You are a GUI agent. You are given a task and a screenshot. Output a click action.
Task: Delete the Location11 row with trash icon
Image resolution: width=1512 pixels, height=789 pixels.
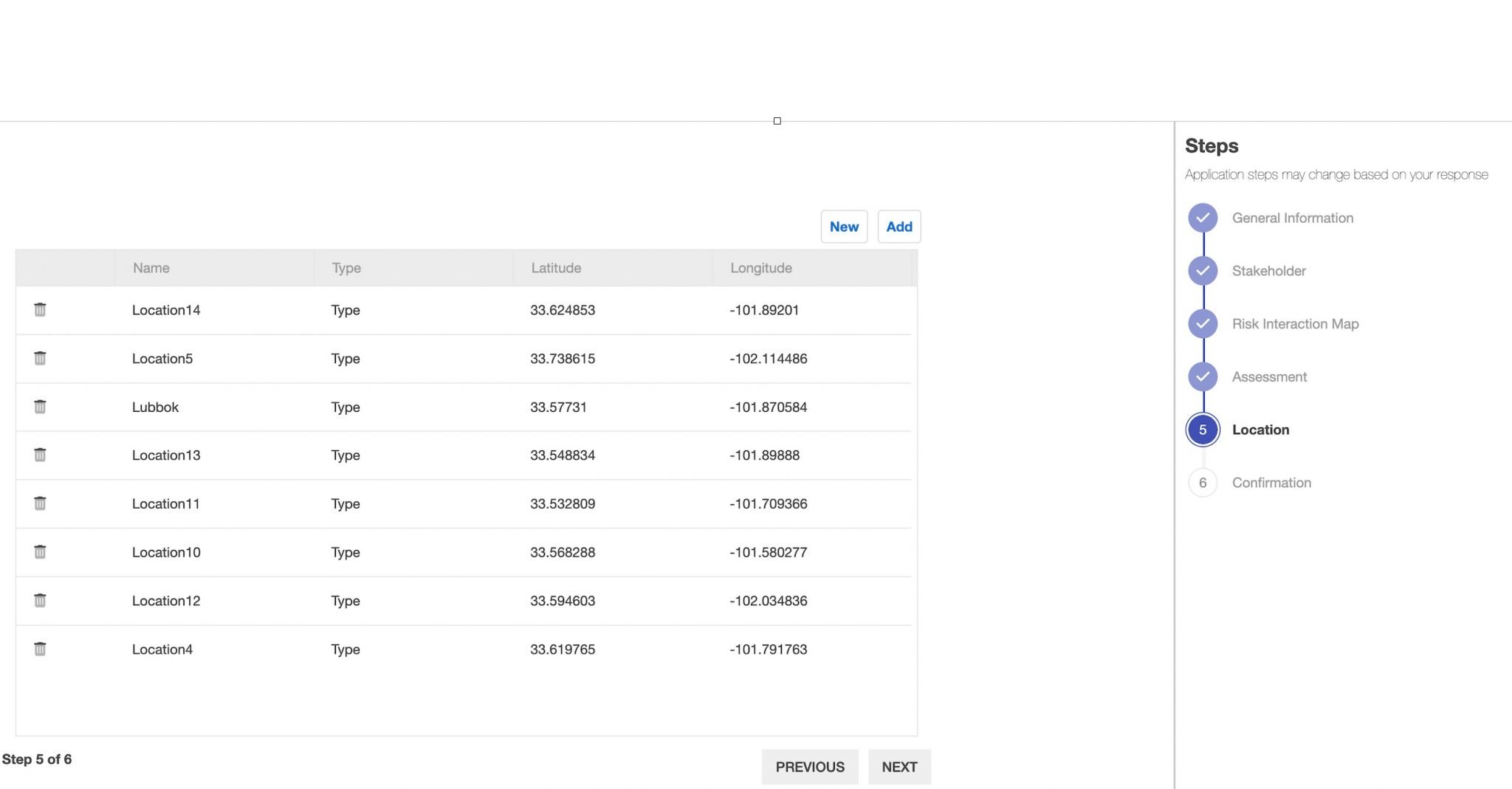tap(40, 503)
